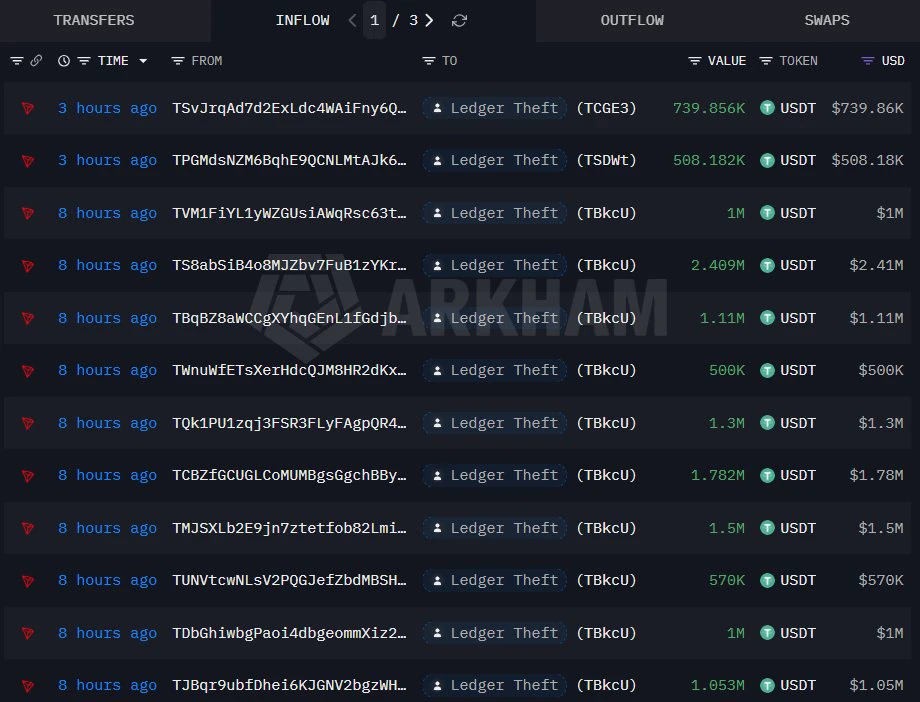
Task: Click Tron icon on 739.856K transfer row
Action: pyautogui.click(x=28, y=108)
